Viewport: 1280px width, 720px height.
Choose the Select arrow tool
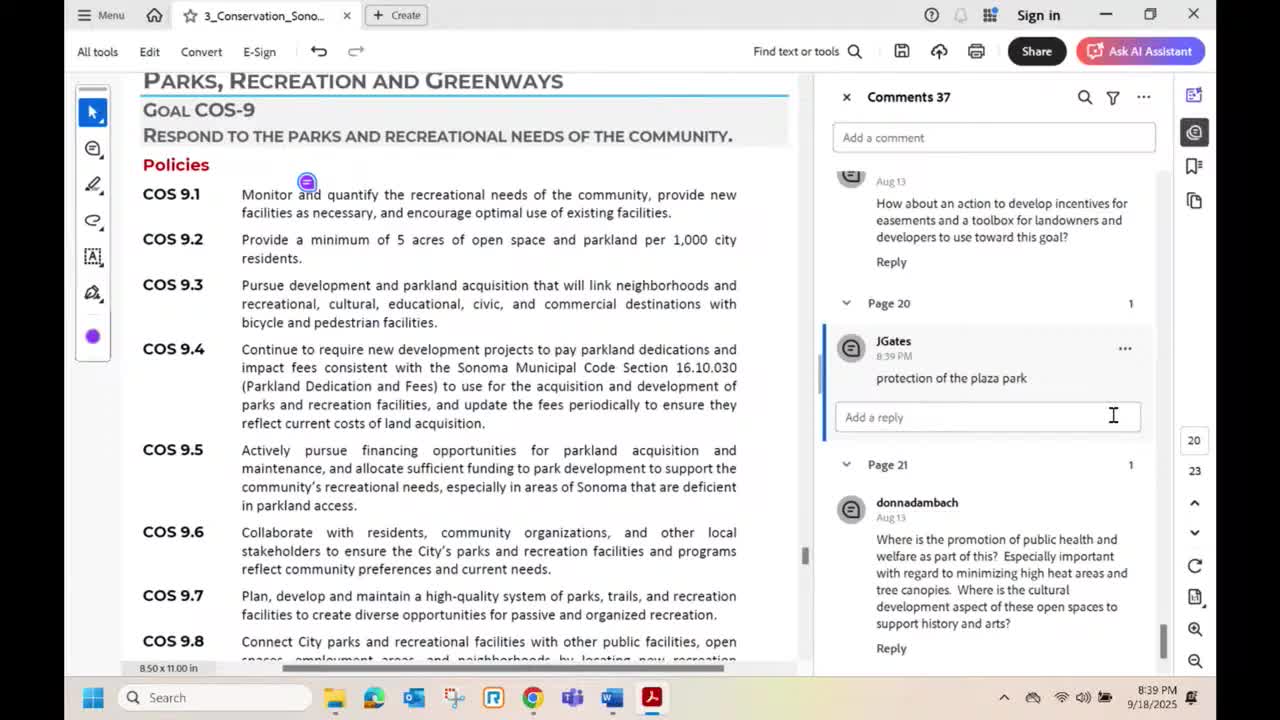[93, 112]
